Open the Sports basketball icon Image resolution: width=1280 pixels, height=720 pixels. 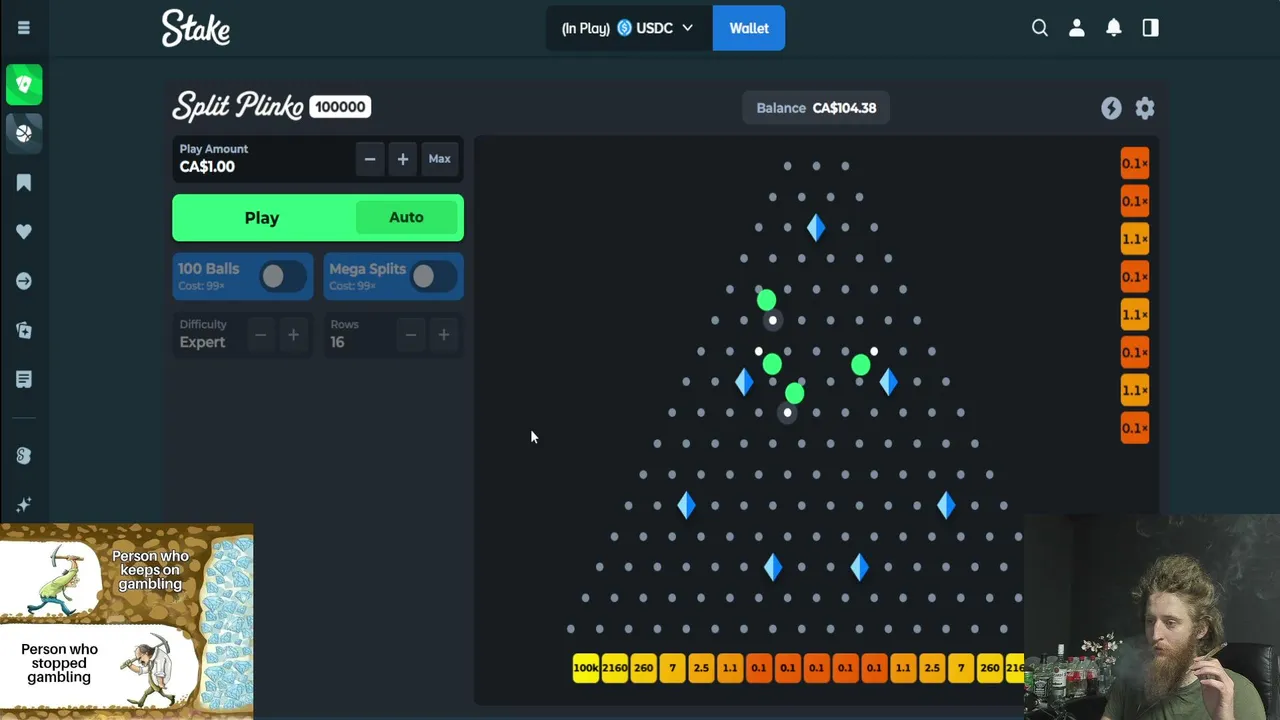click(24, 133)
